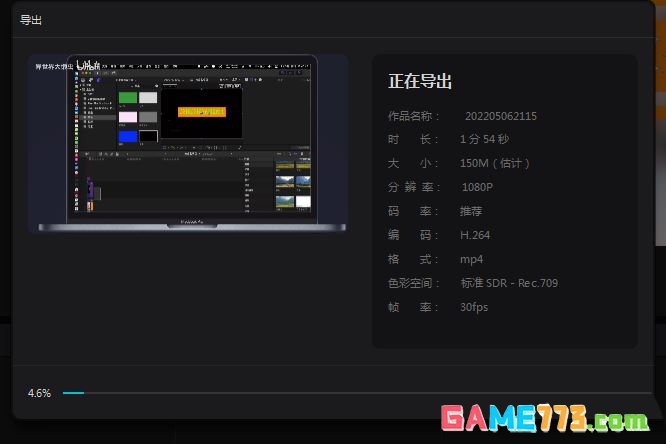The width and height of the screenshot is (666, 444).
Task: Click the video cover preview thumbnail
Action: tap(189, 144)
